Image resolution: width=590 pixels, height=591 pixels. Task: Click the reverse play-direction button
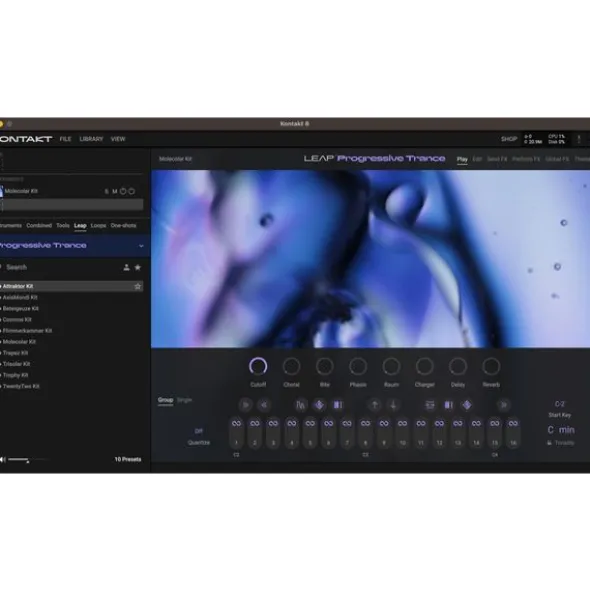[x=264, y=405]
